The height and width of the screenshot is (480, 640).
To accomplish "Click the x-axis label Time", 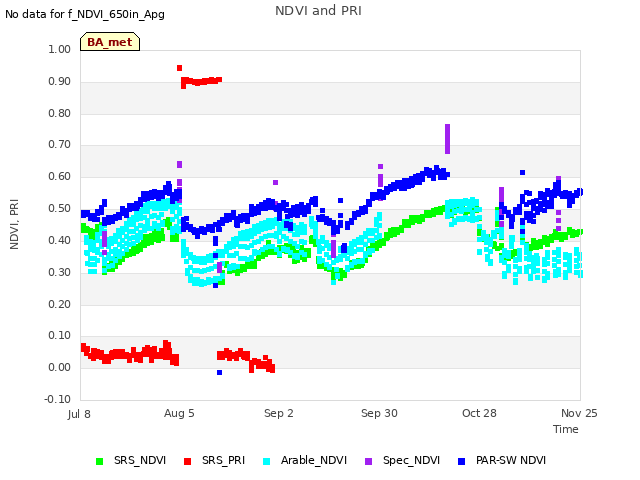I will click(x=566, y=429).
